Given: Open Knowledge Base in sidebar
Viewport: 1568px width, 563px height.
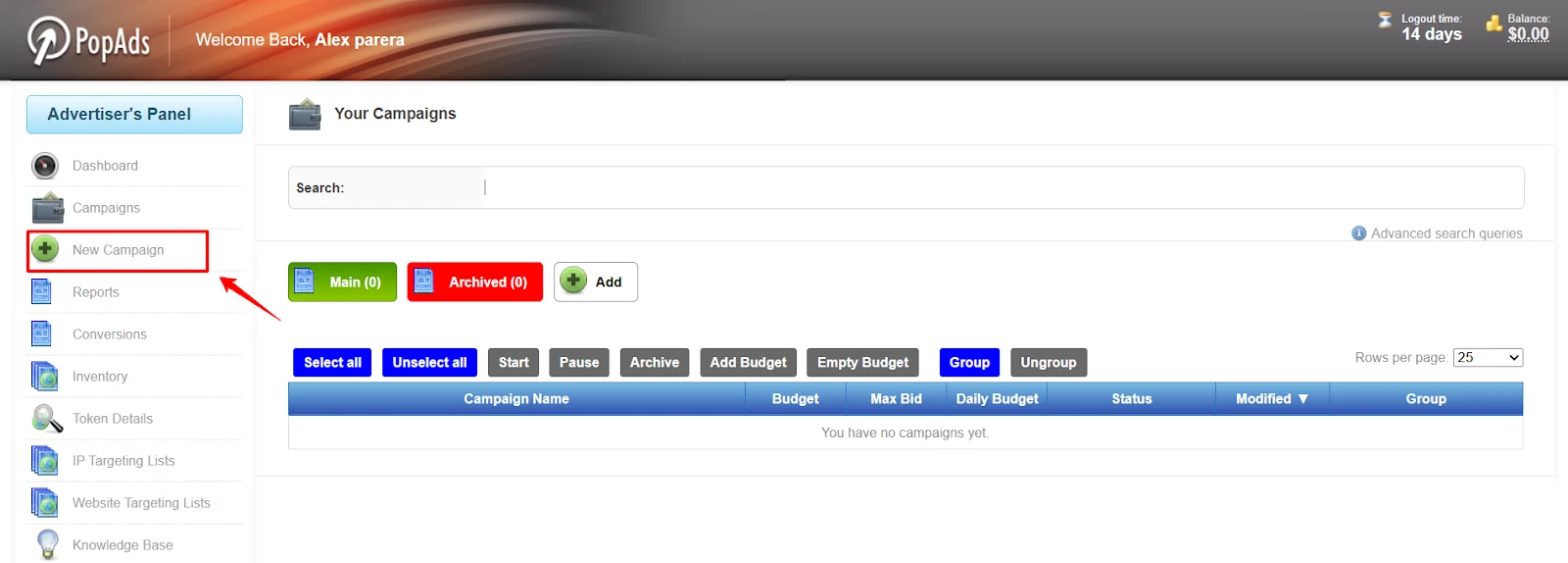Looking at the screenshot, I should click(122, 545).
